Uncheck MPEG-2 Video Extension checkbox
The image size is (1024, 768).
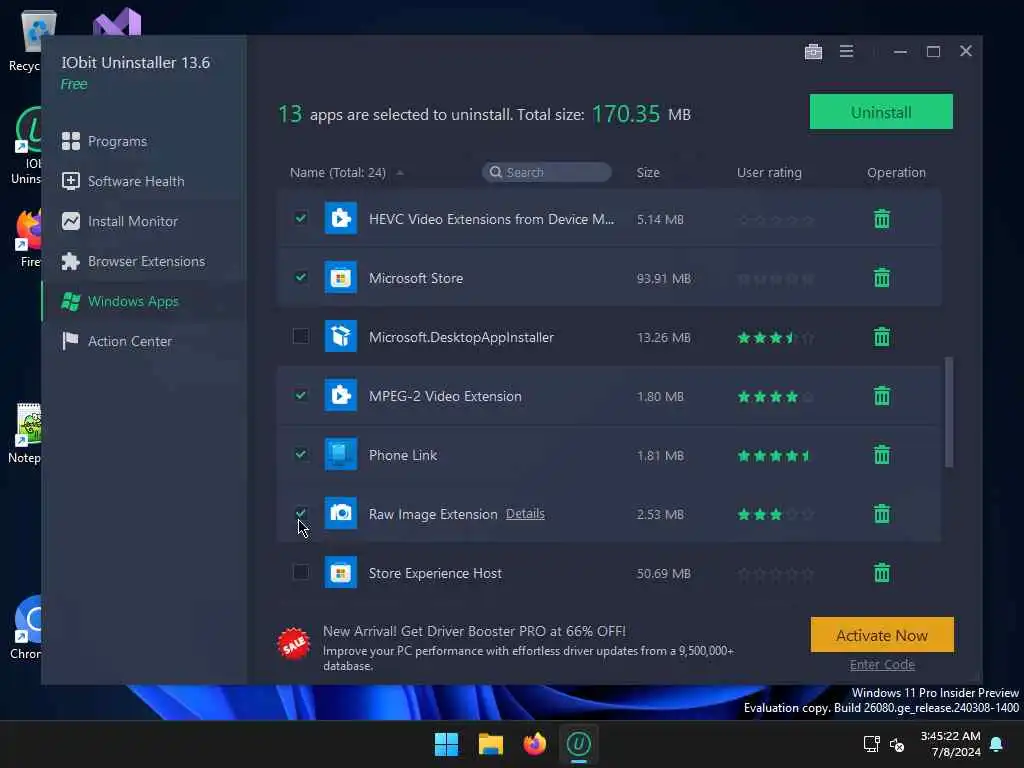point(300,395)
